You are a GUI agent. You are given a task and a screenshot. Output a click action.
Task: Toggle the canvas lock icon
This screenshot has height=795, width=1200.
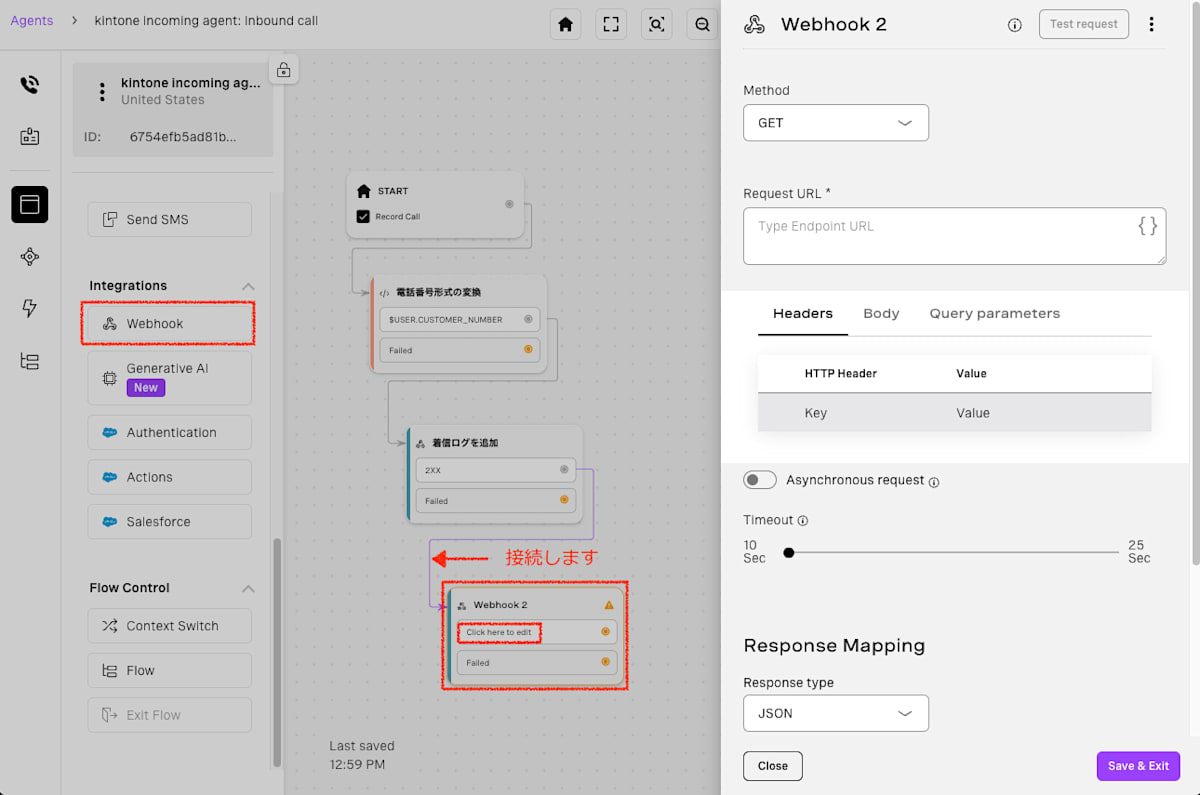coord(284,70)
